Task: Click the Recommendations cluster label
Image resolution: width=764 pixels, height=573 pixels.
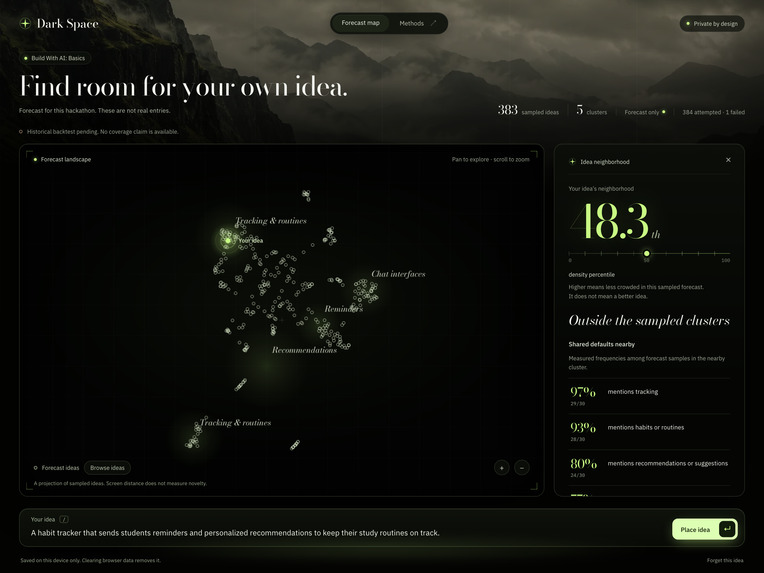Action: click(304, 350)
